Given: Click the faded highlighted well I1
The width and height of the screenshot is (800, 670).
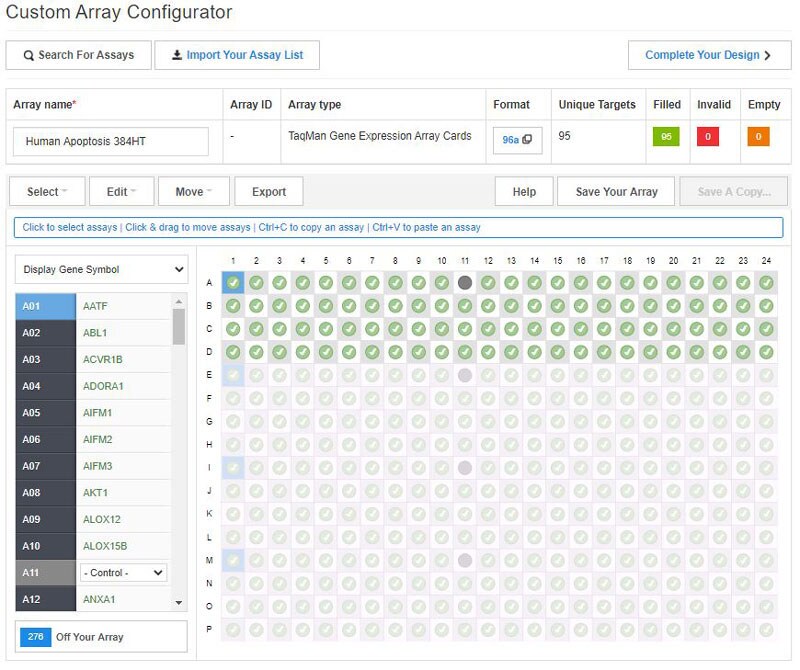Looking at the screenshot, I should coord(233,468).
